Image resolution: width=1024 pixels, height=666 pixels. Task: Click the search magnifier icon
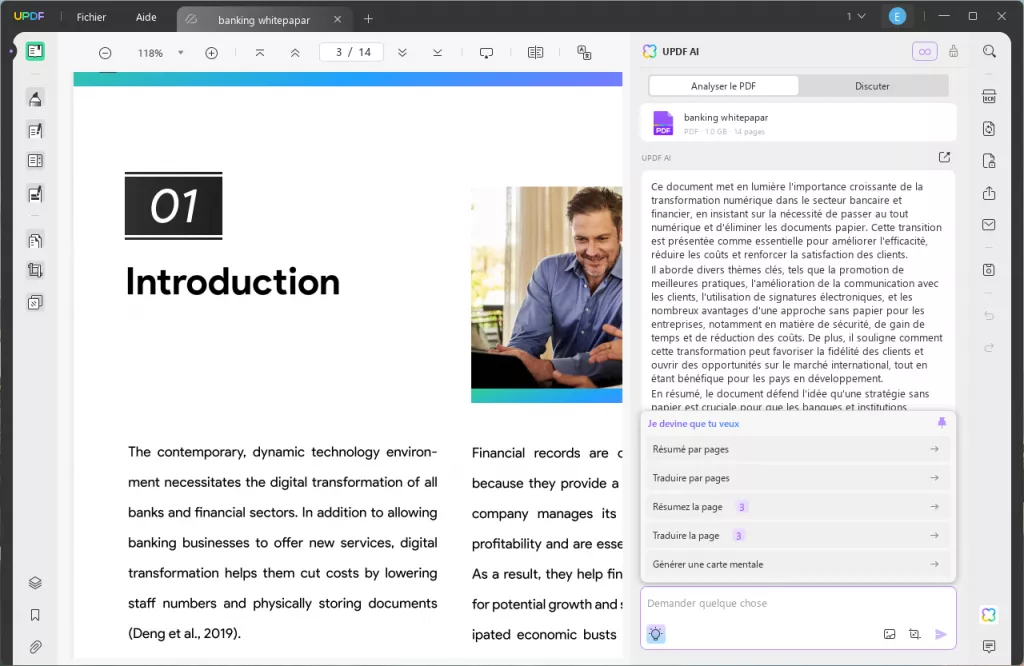(x=989, y=52)
